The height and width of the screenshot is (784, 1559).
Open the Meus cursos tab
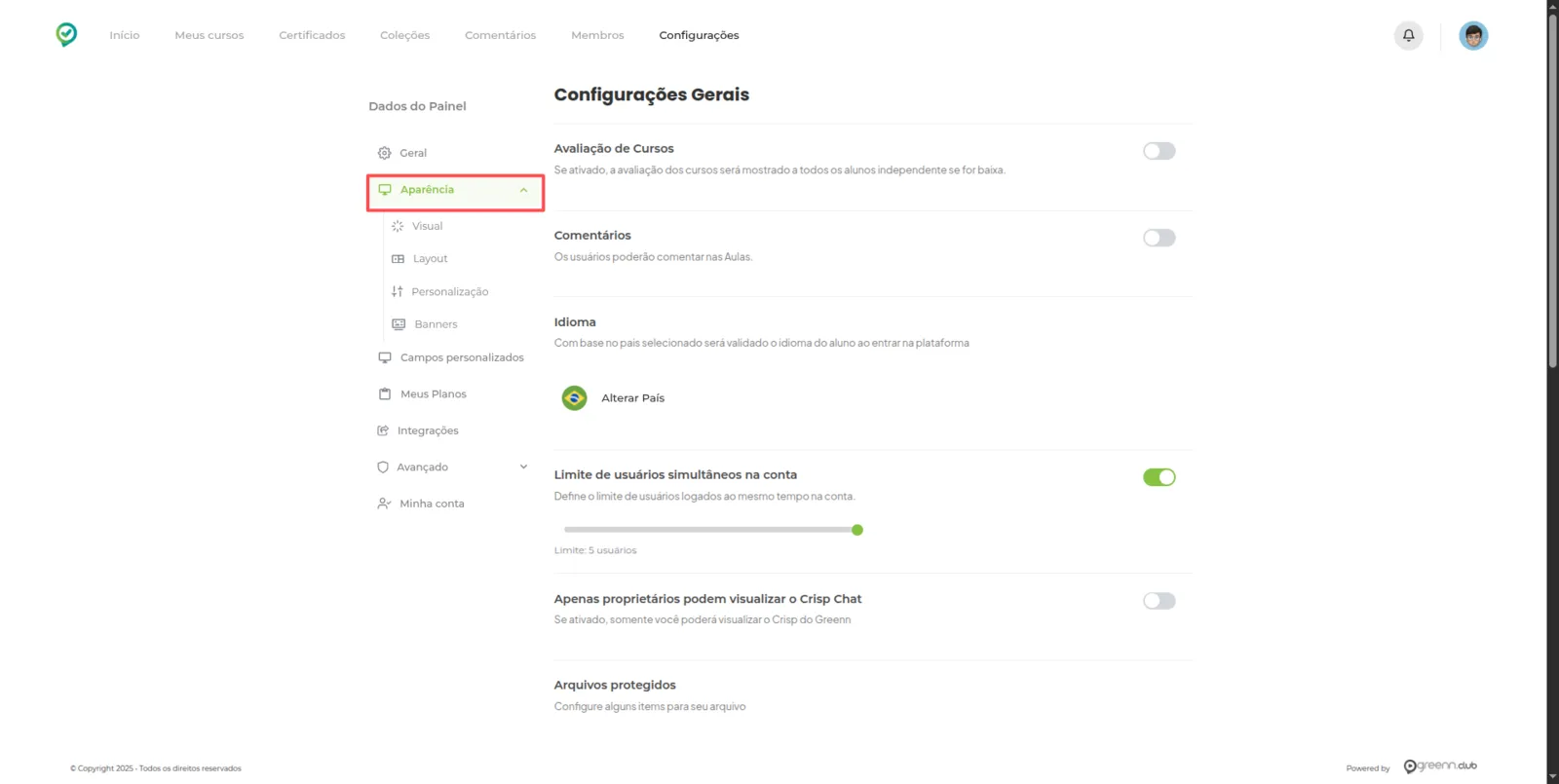(x=209, y=35)
